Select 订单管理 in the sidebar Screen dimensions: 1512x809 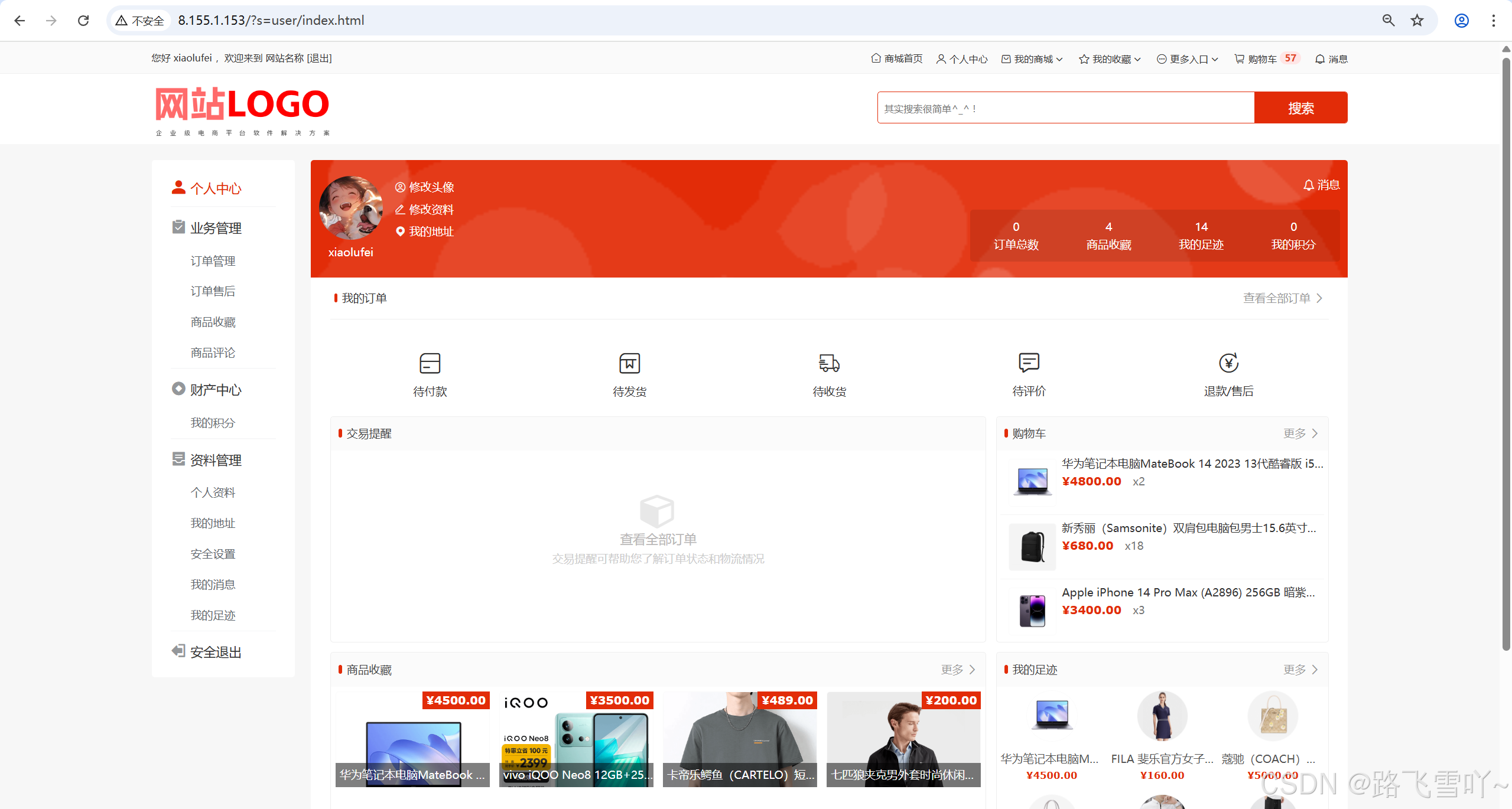213,261
